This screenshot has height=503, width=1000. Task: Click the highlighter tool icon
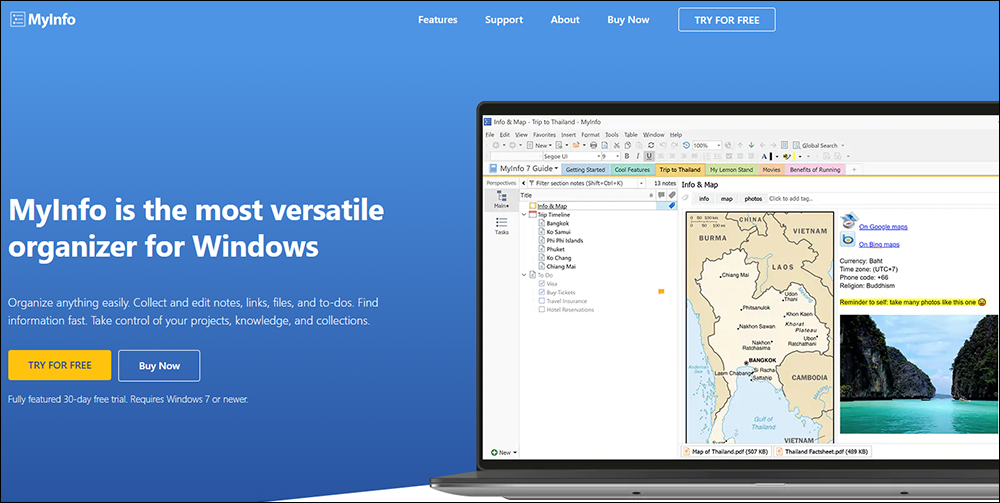coord(786,156)
